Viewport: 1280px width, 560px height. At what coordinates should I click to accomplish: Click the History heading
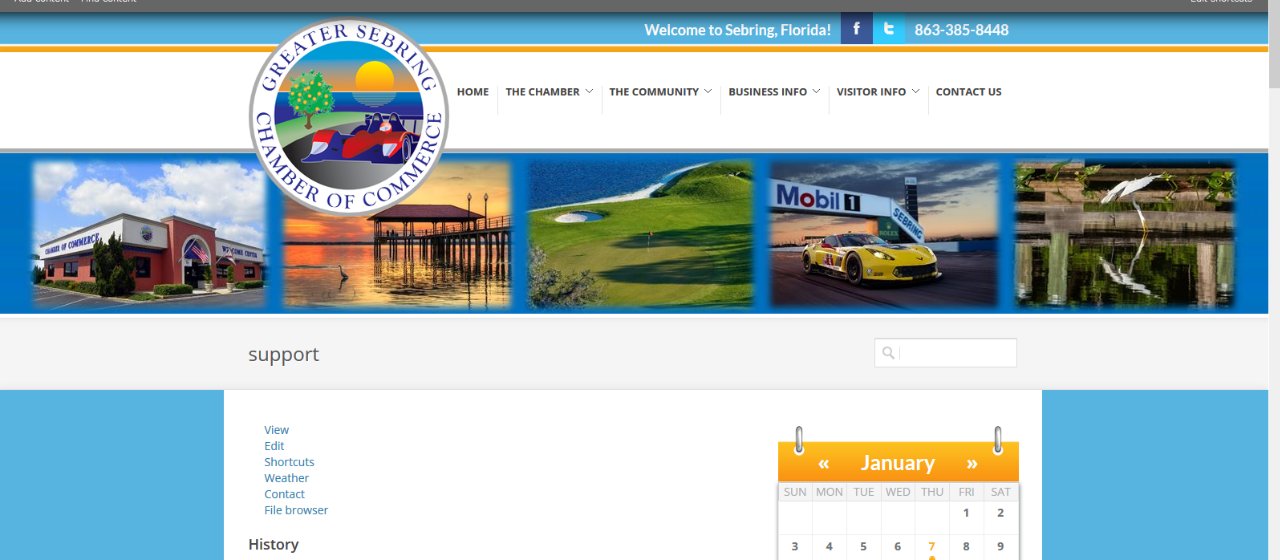[273, 544]
